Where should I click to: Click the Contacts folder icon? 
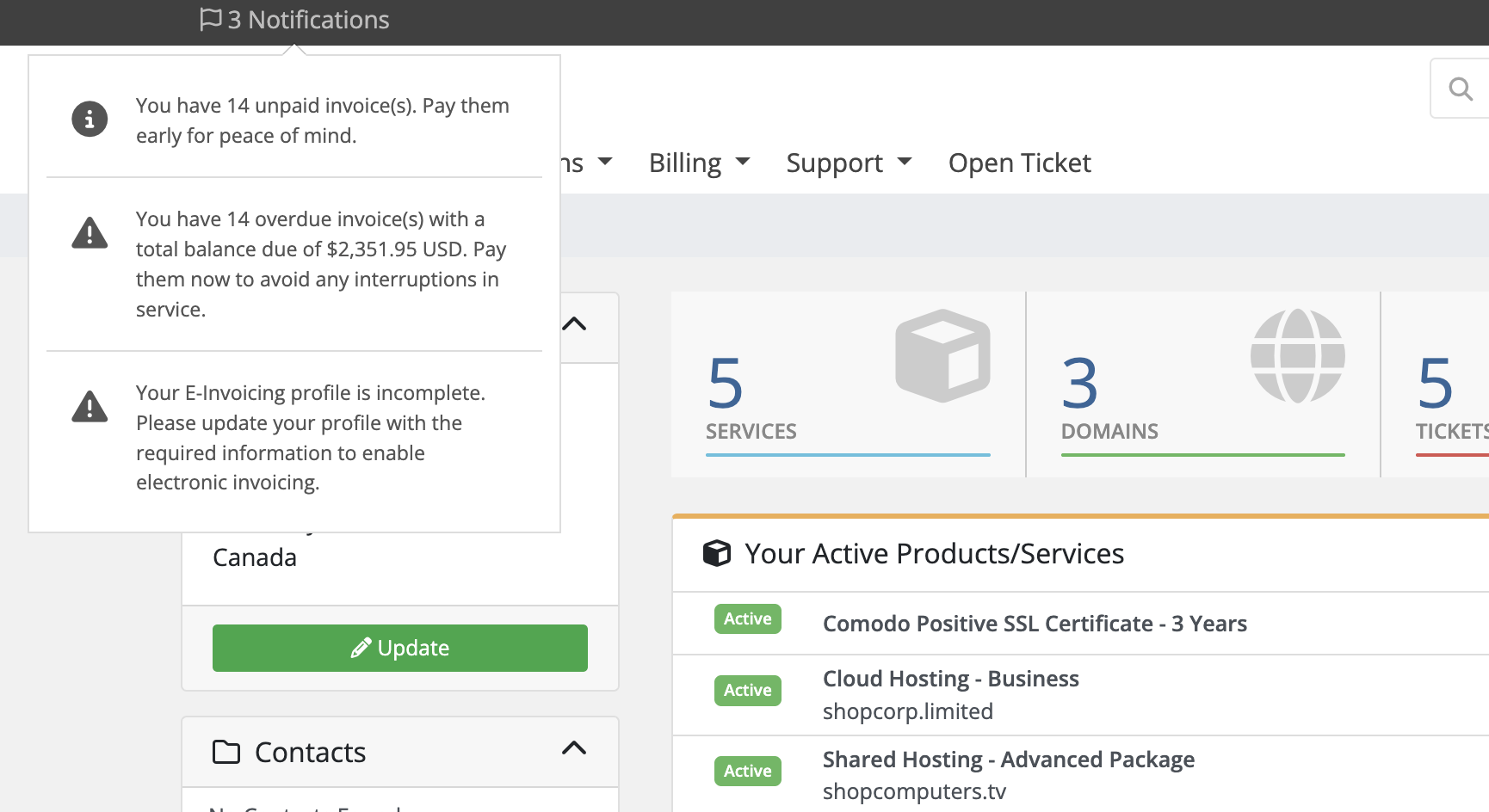pos(226,752)
